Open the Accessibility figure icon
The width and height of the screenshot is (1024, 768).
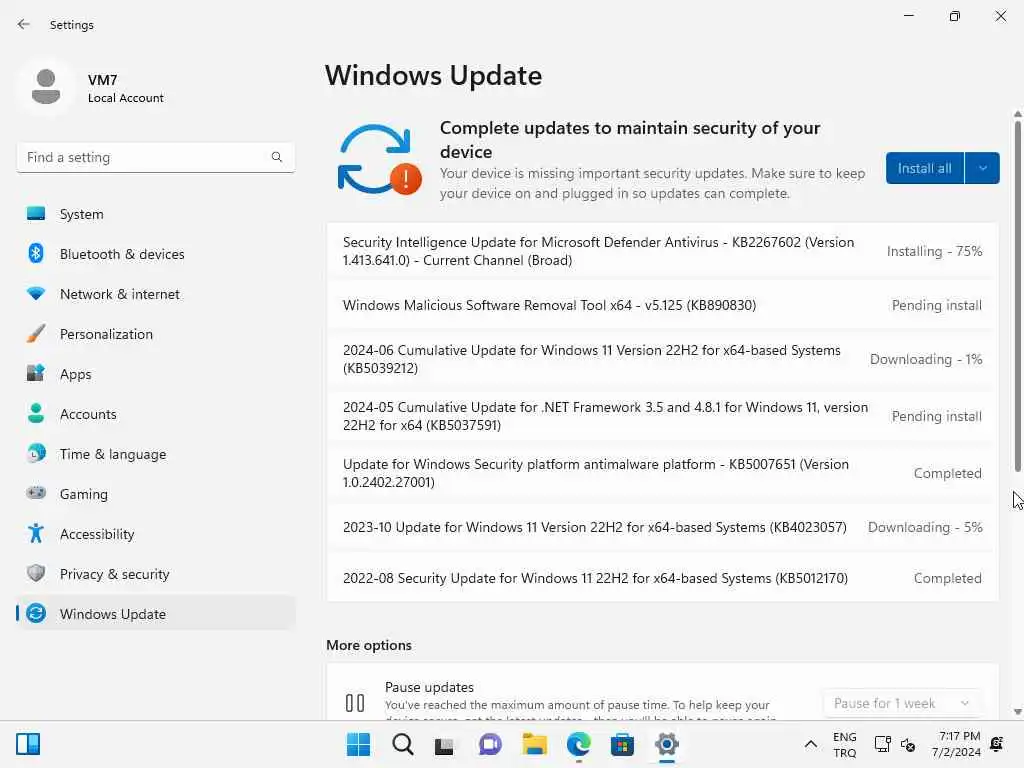36,534
